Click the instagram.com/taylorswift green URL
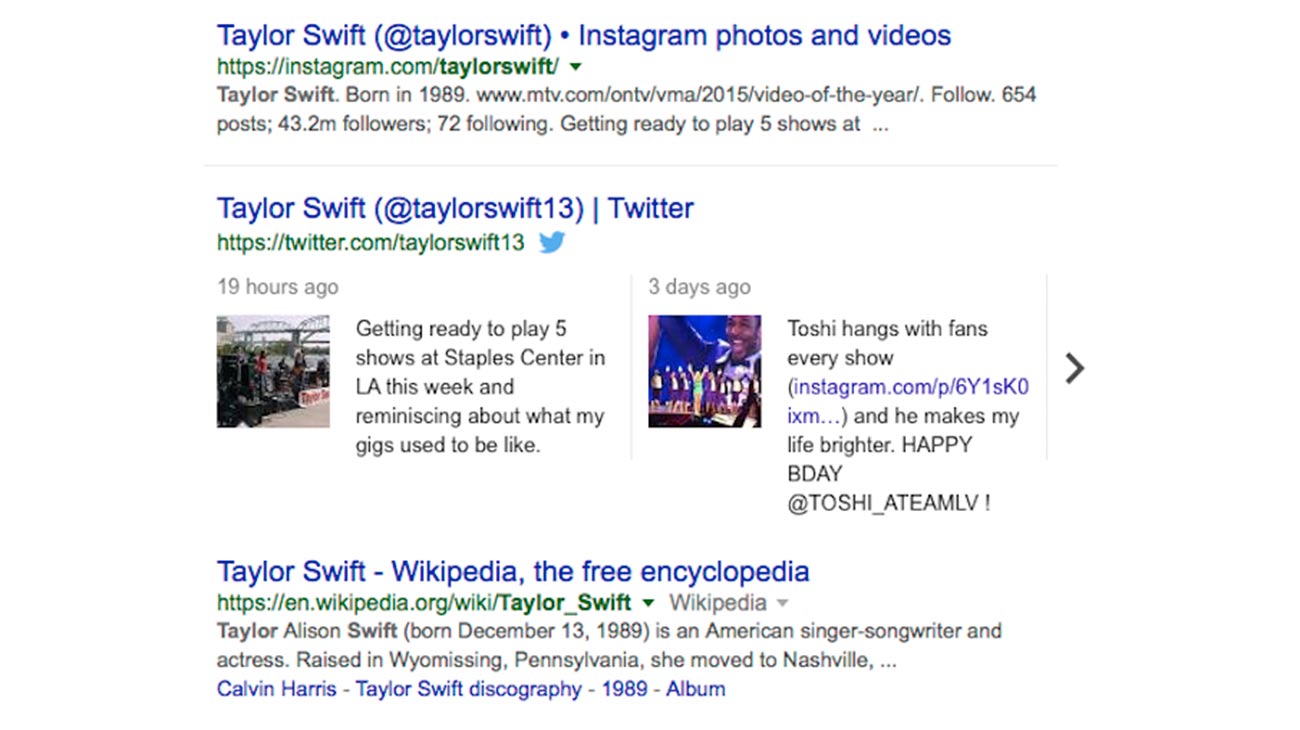This screenshot has height=730, width=1300. click(386, 67)
